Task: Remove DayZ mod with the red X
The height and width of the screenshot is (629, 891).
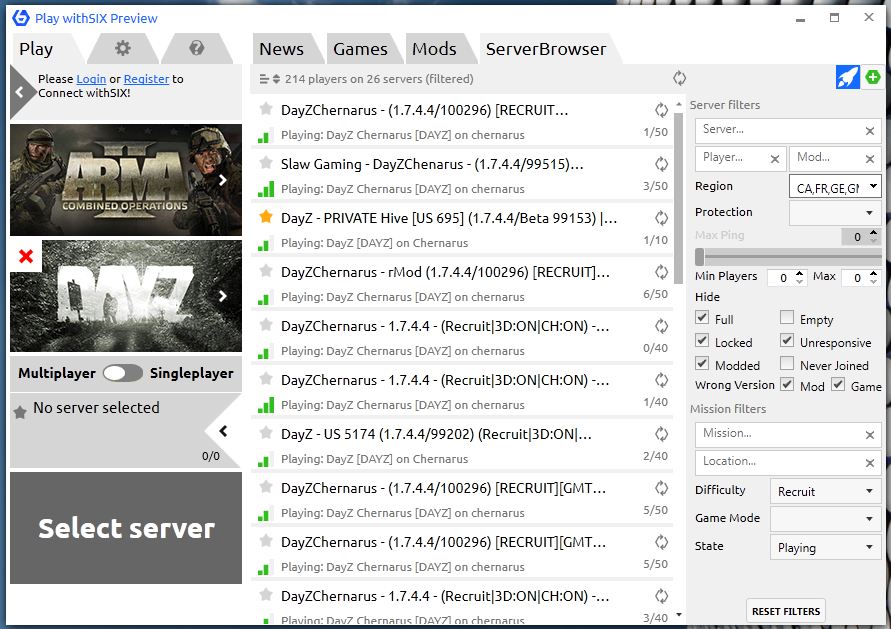Action: point(26,257)
